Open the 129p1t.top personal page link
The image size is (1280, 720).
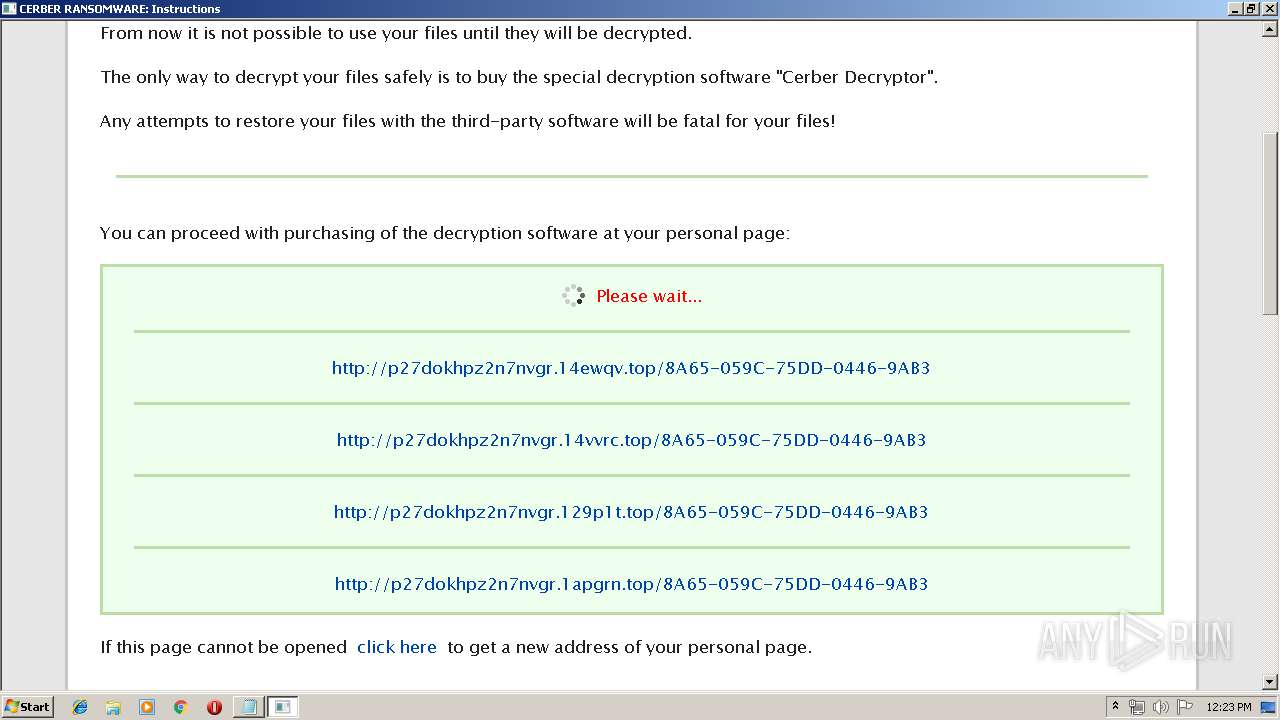631,512
